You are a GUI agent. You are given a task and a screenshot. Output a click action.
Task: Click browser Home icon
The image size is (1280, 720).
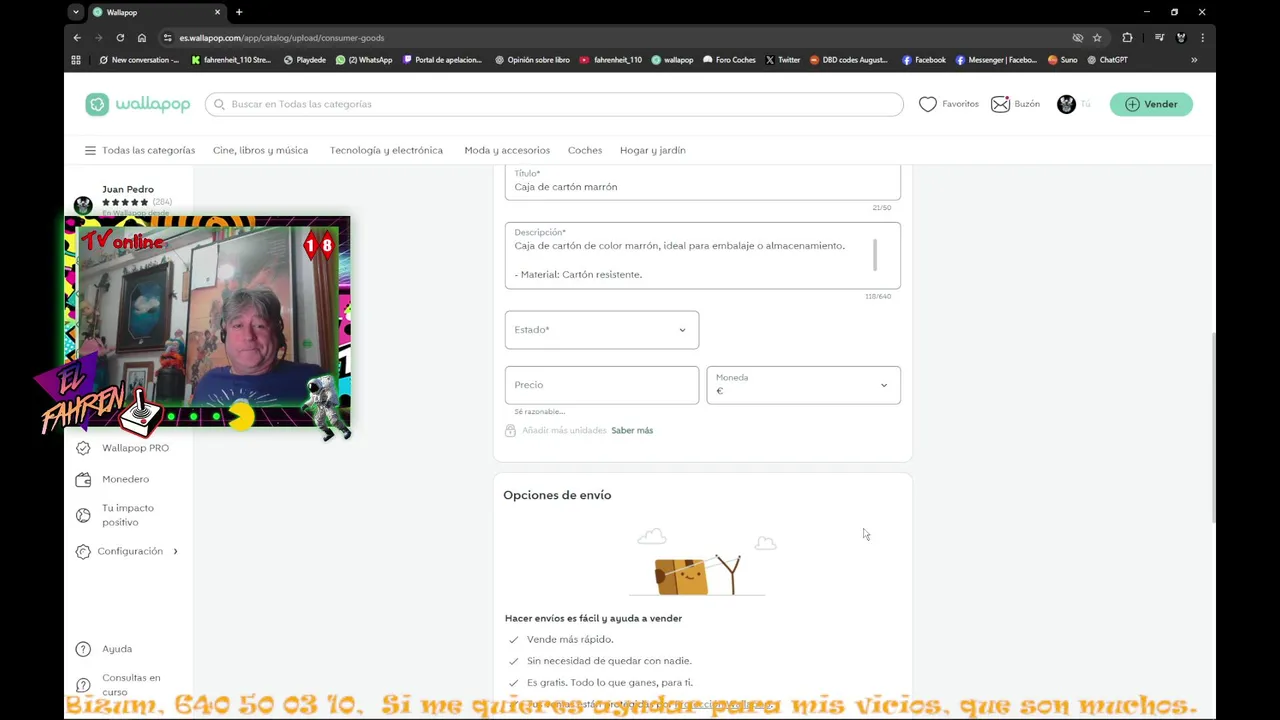pyautogui.click(x=142, y=38)
